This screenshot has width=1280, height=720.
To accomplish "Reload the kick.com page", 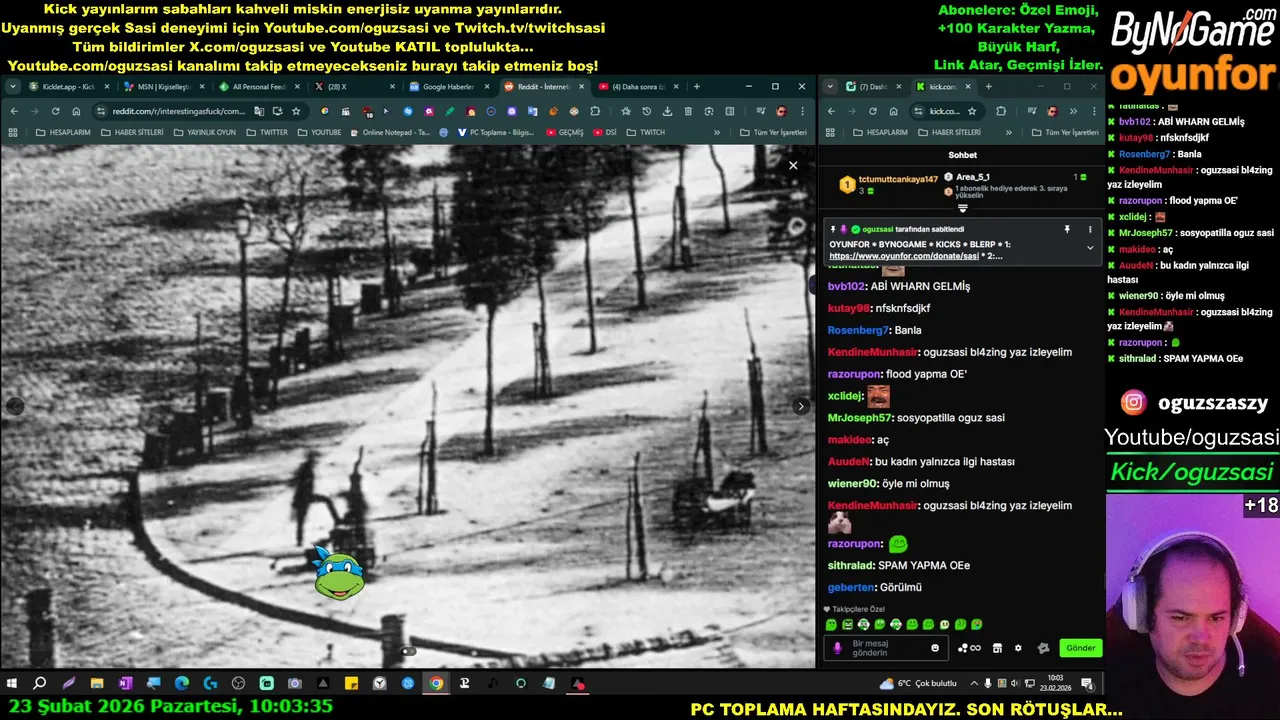I will tap(872, 111).
